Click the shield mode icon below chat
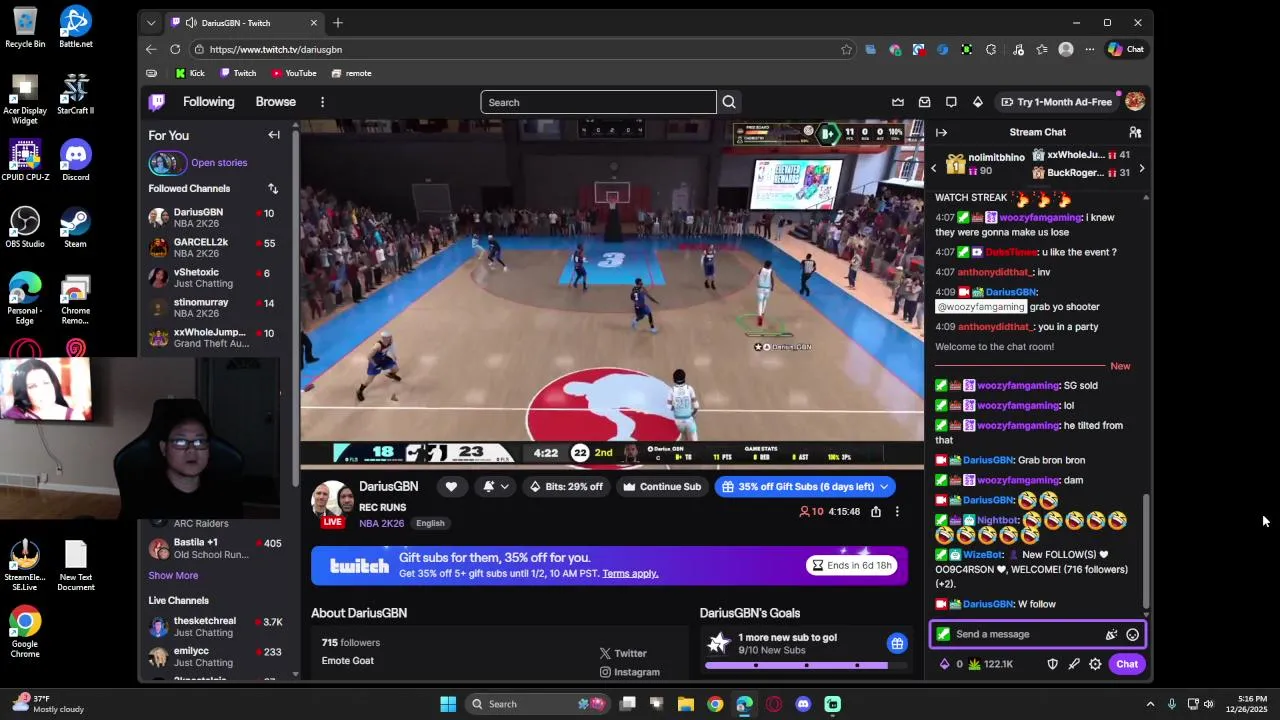 pyautogui.click(x=1052, y=664)
